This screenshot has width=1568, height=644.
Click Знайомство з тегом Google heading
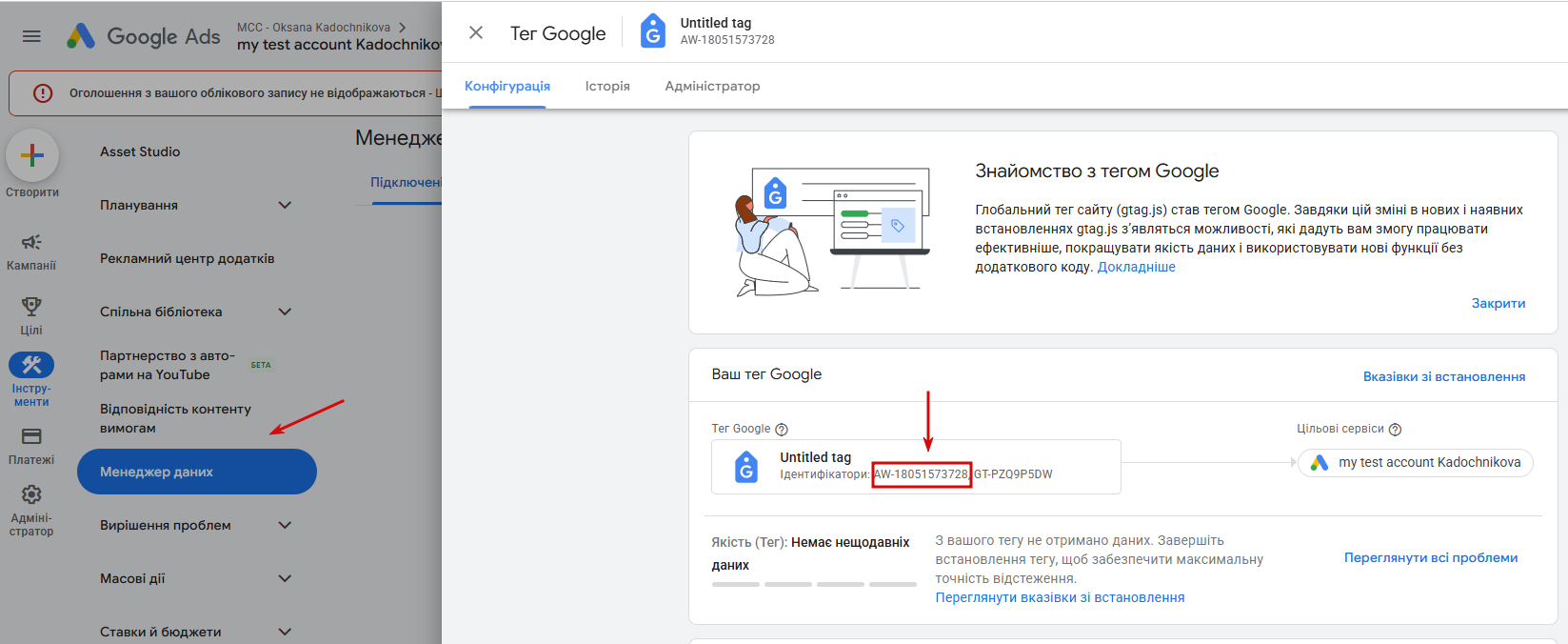click(x=1097, y=171)
